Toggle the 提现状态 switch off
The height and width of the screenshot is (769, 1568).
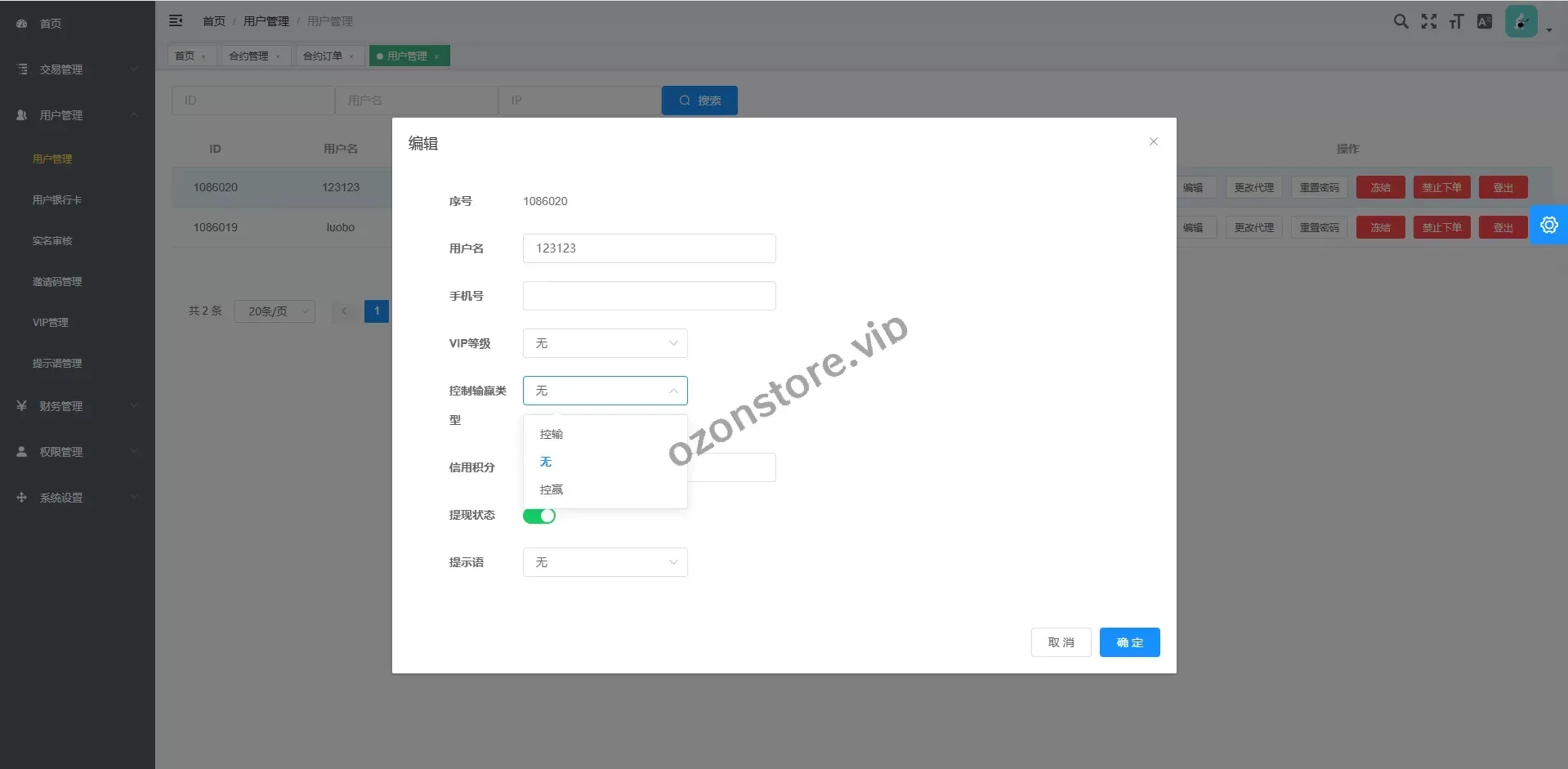(539, 516)
